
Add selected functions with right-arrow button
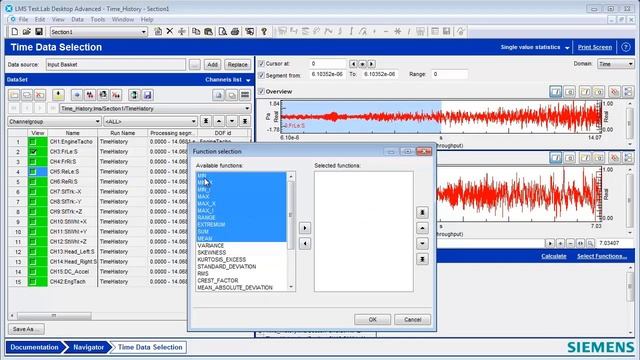(305, 228)
